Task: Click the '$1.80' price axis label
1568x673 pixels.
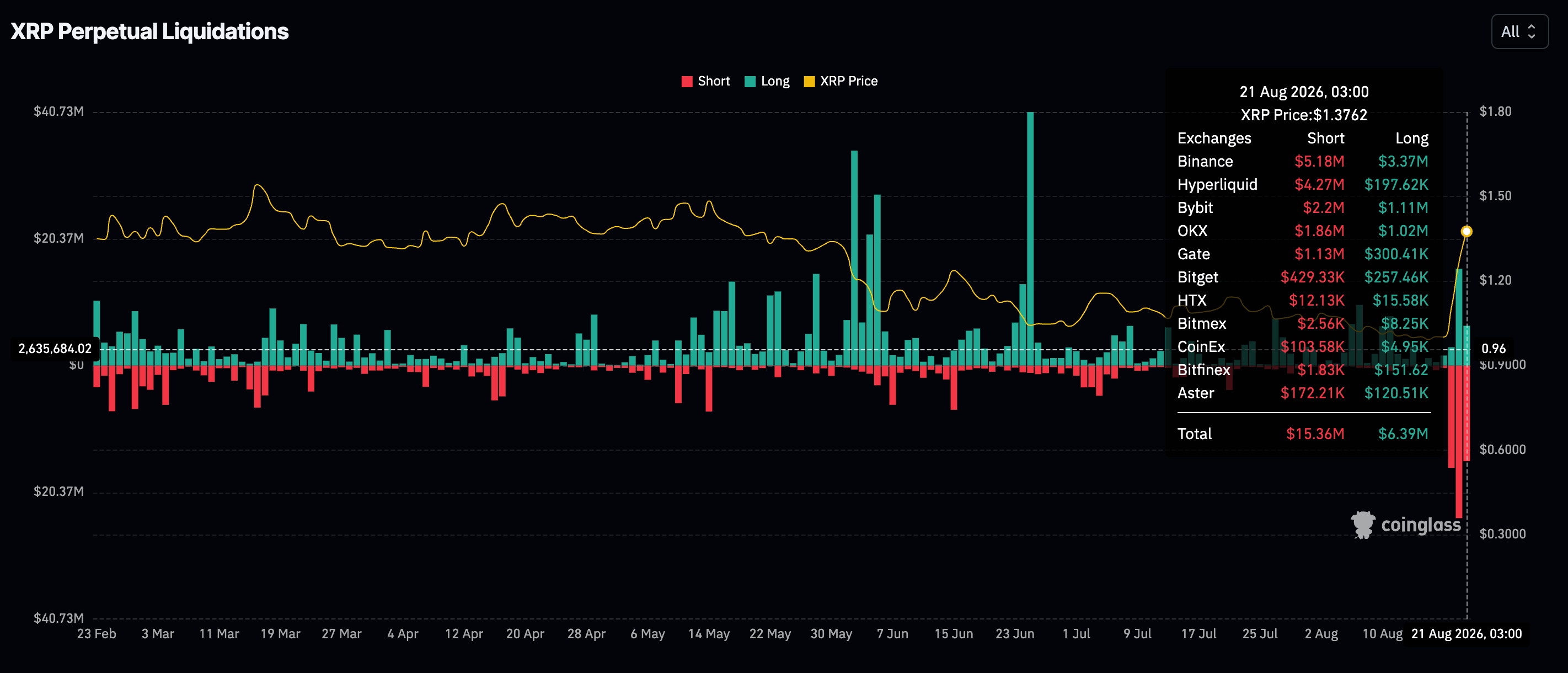Action: 1495,111
